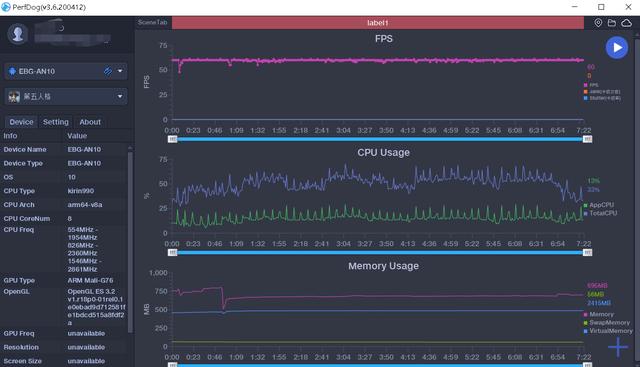Select the OS row

coord(64,177)
